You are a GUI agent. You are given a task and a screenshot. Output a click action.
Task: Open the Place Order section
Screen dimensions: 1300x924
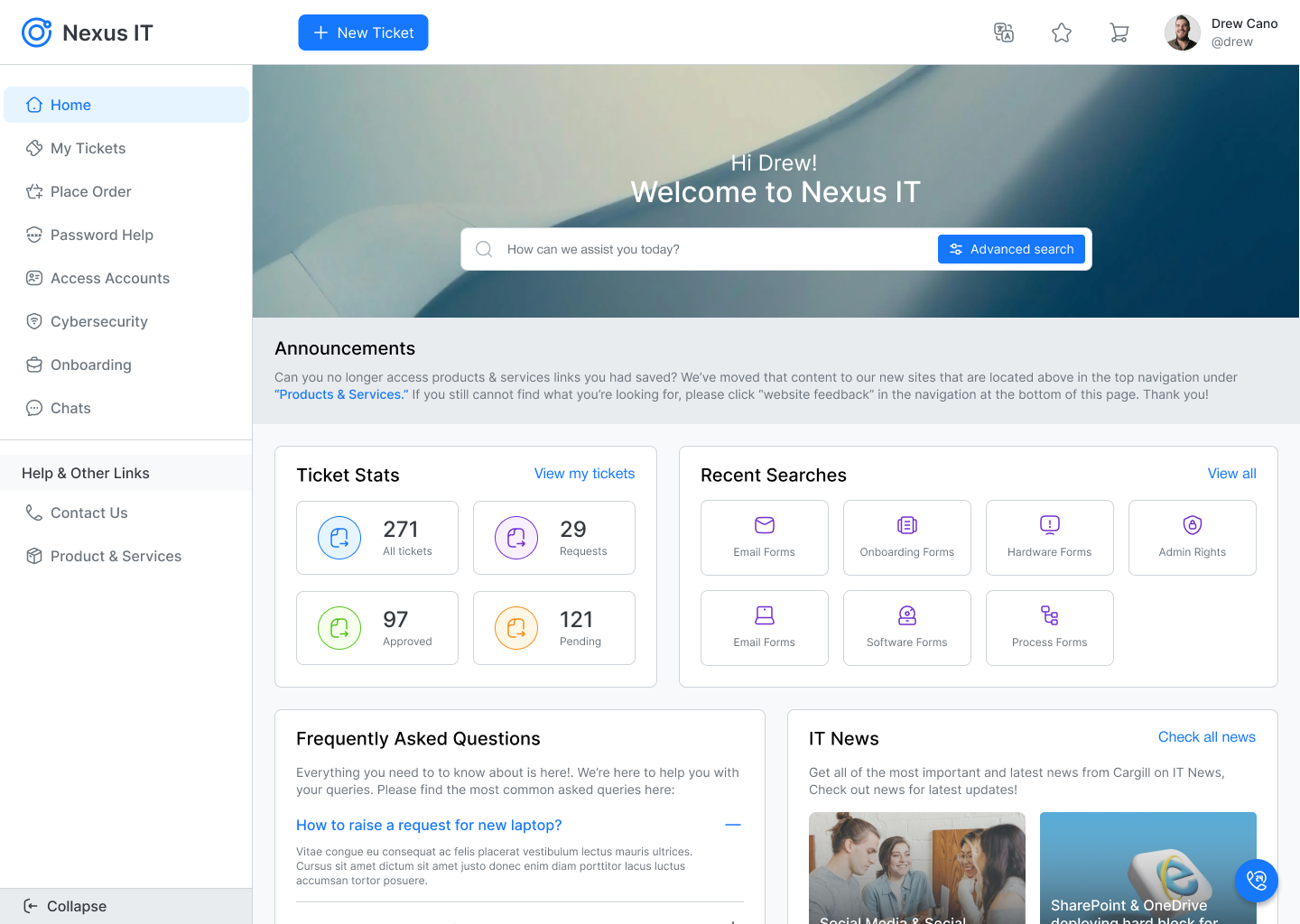tap(90, 191)
